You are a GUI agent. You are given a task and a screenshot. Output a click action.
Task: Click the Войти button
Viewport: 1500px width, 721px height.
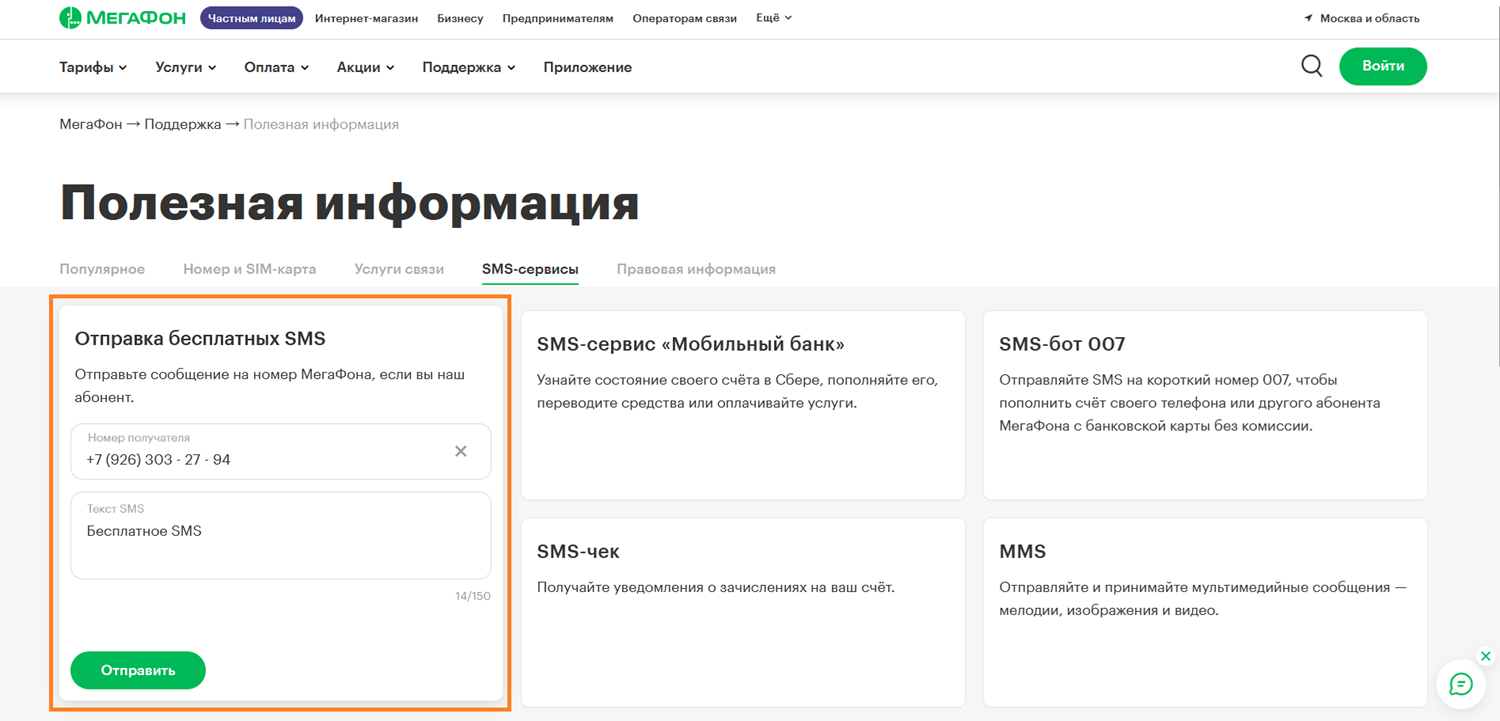[1383, 66]
